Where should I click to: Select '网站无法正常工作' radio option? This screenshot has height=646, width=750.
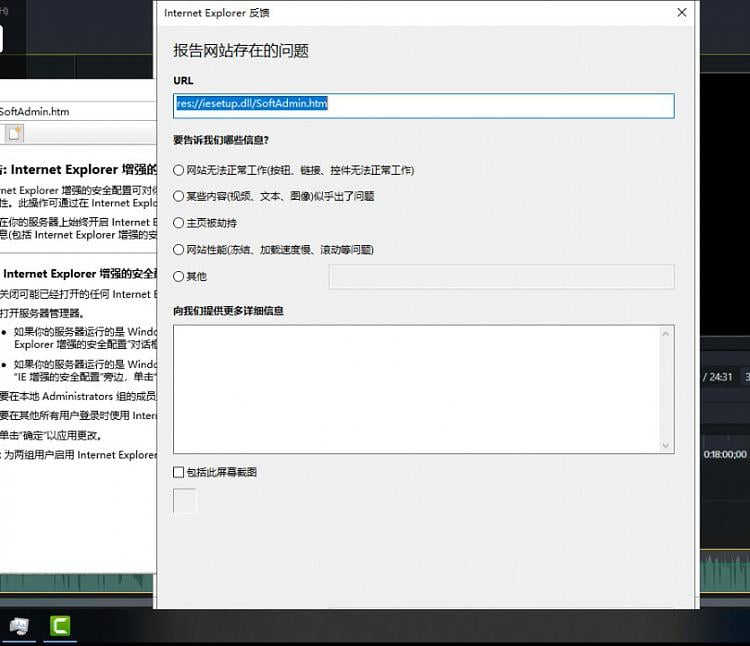coord(178,170)
